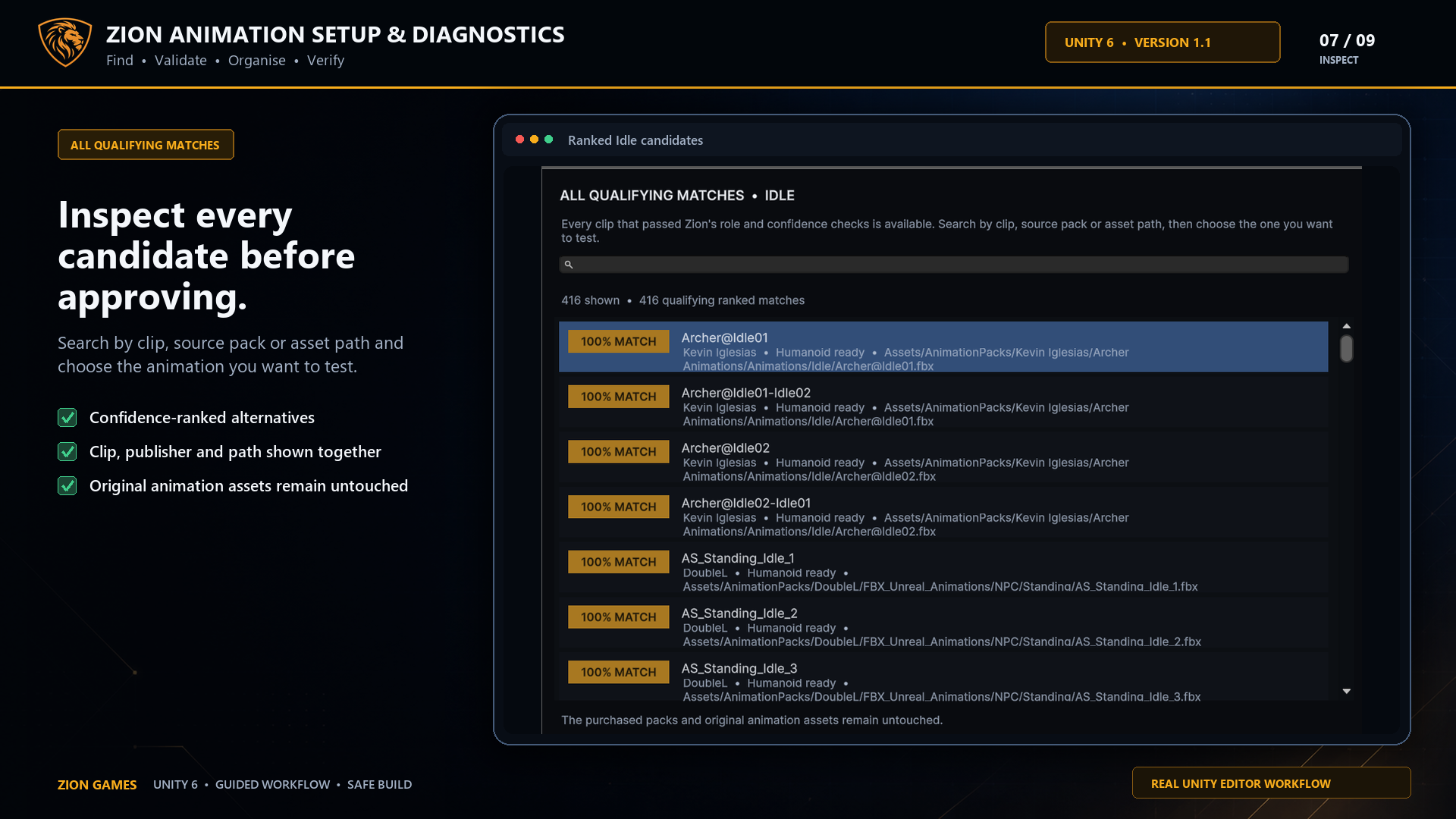Click the 07 / 09 Inspect step indicator
The image size is (1456, 819).
coord(1347,48)
